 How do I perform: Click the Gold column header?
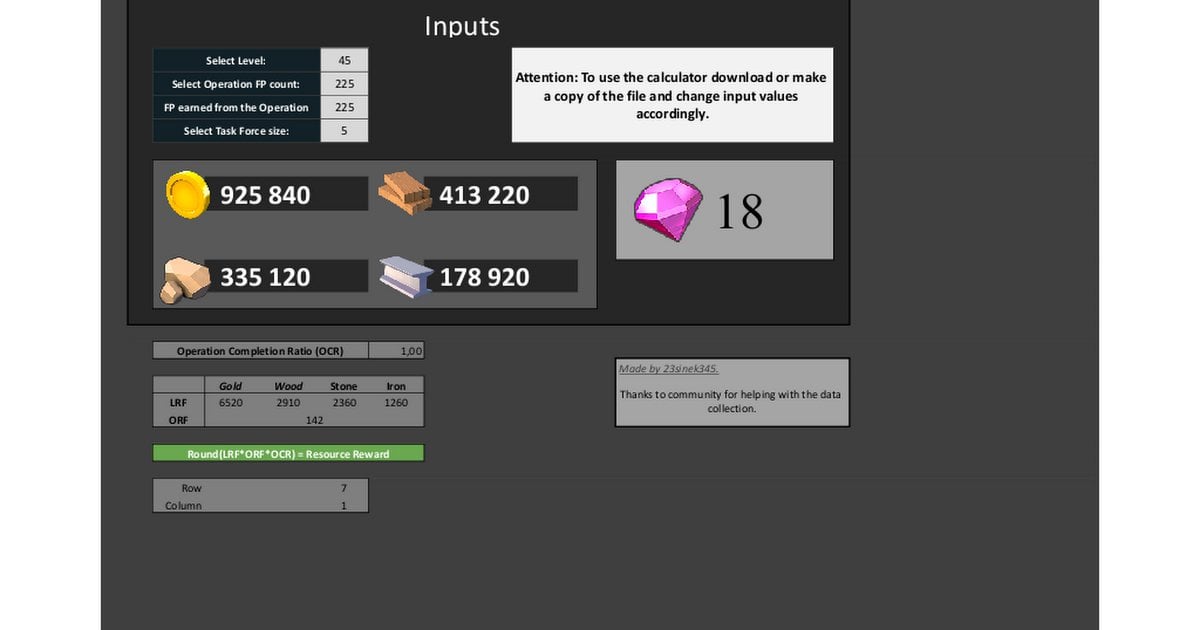click(231, 386)
